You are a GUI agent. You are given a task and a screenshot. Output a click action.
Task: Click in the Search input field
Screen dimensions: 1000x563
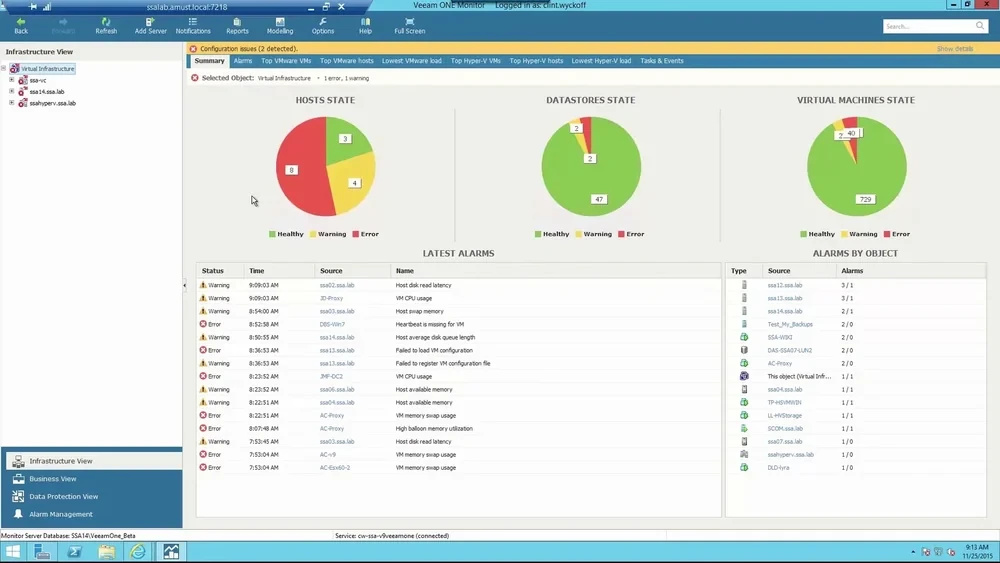(x=929, y=26)
